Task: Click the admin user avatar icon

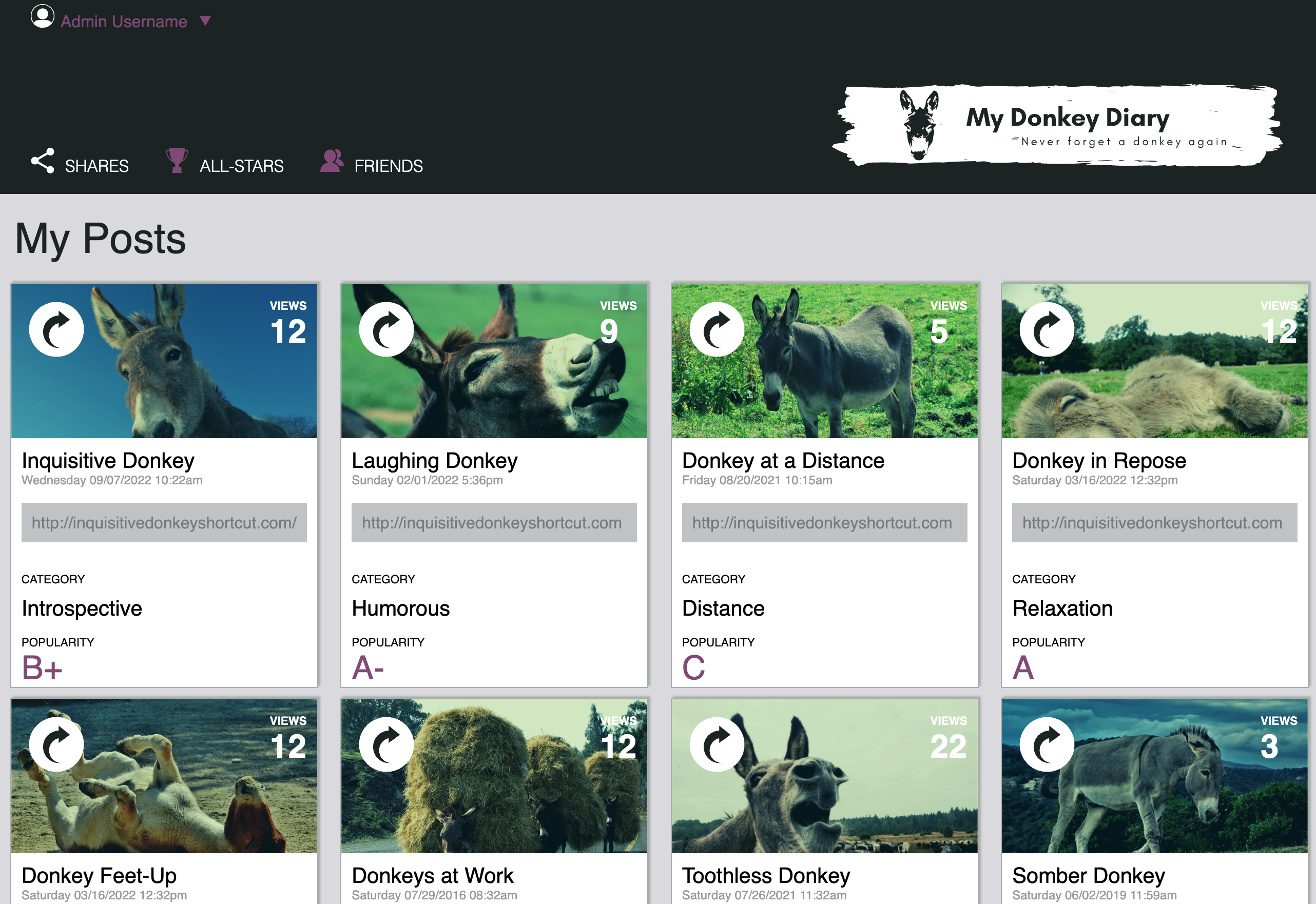Action: tap(43, 16)
